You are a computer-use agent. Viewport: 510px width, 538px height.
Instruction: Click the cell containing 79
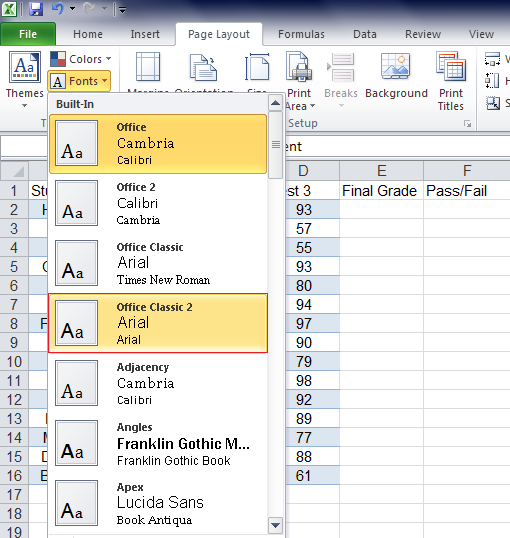coord(312,361)
